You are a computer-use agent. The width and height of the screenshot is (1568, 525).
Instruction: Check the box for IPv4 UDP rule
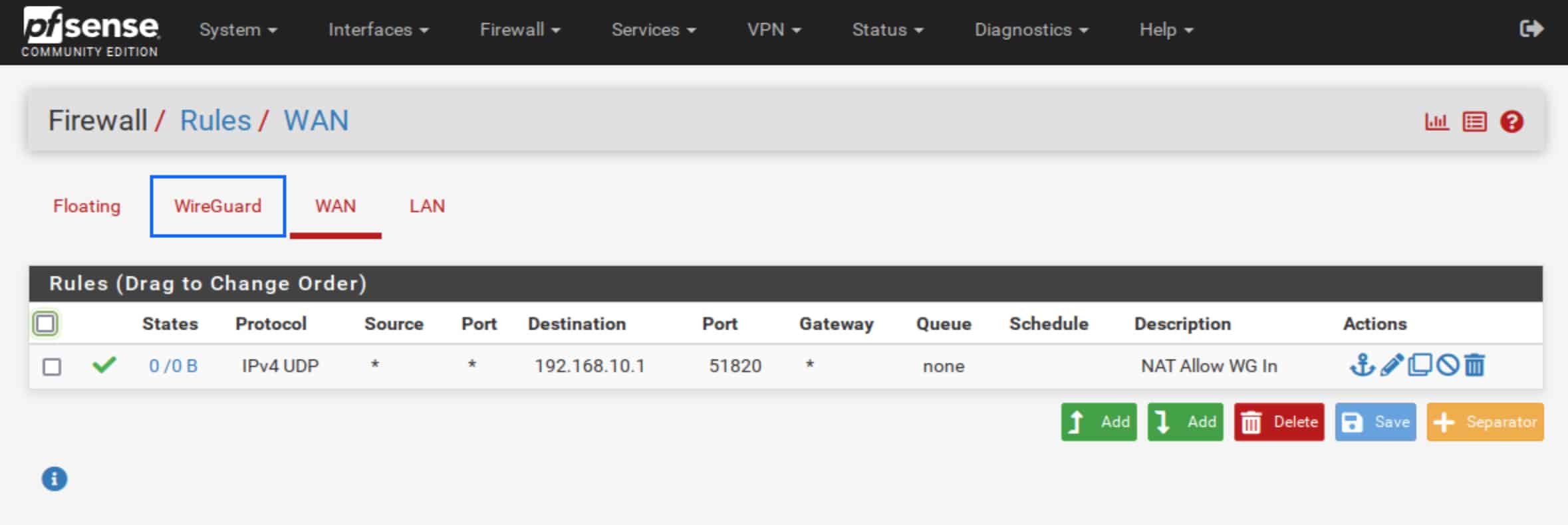click(x=52, y=367)
